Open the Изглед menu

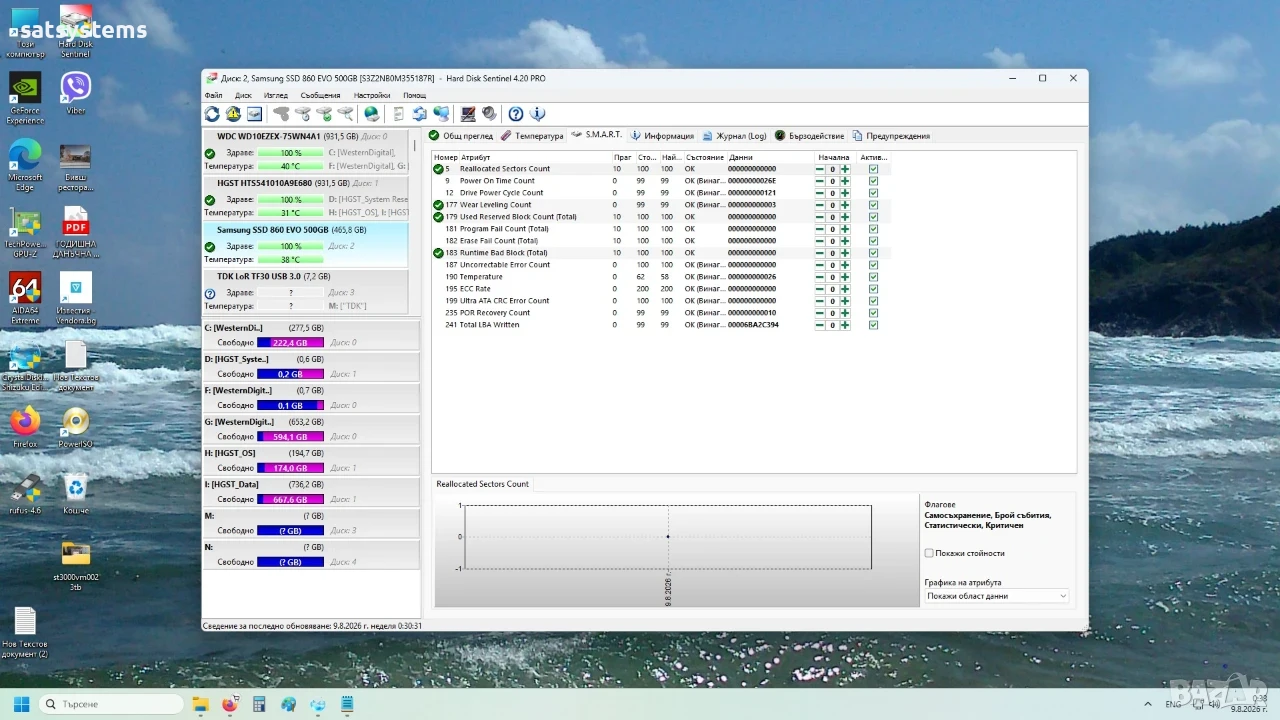point(276,96)
